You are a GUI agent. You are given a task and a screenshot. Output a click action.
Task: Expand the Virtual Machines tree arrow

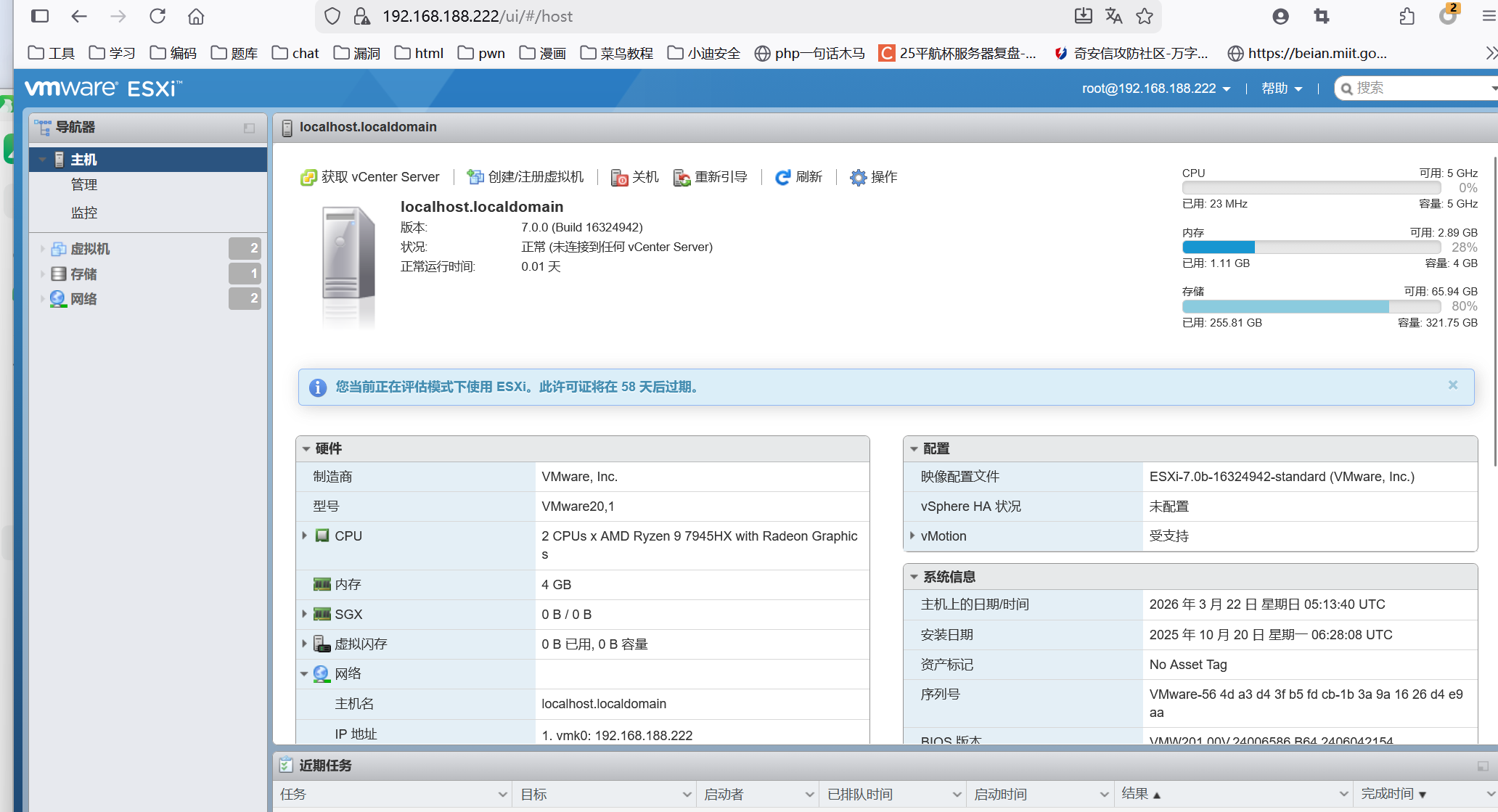42,249
